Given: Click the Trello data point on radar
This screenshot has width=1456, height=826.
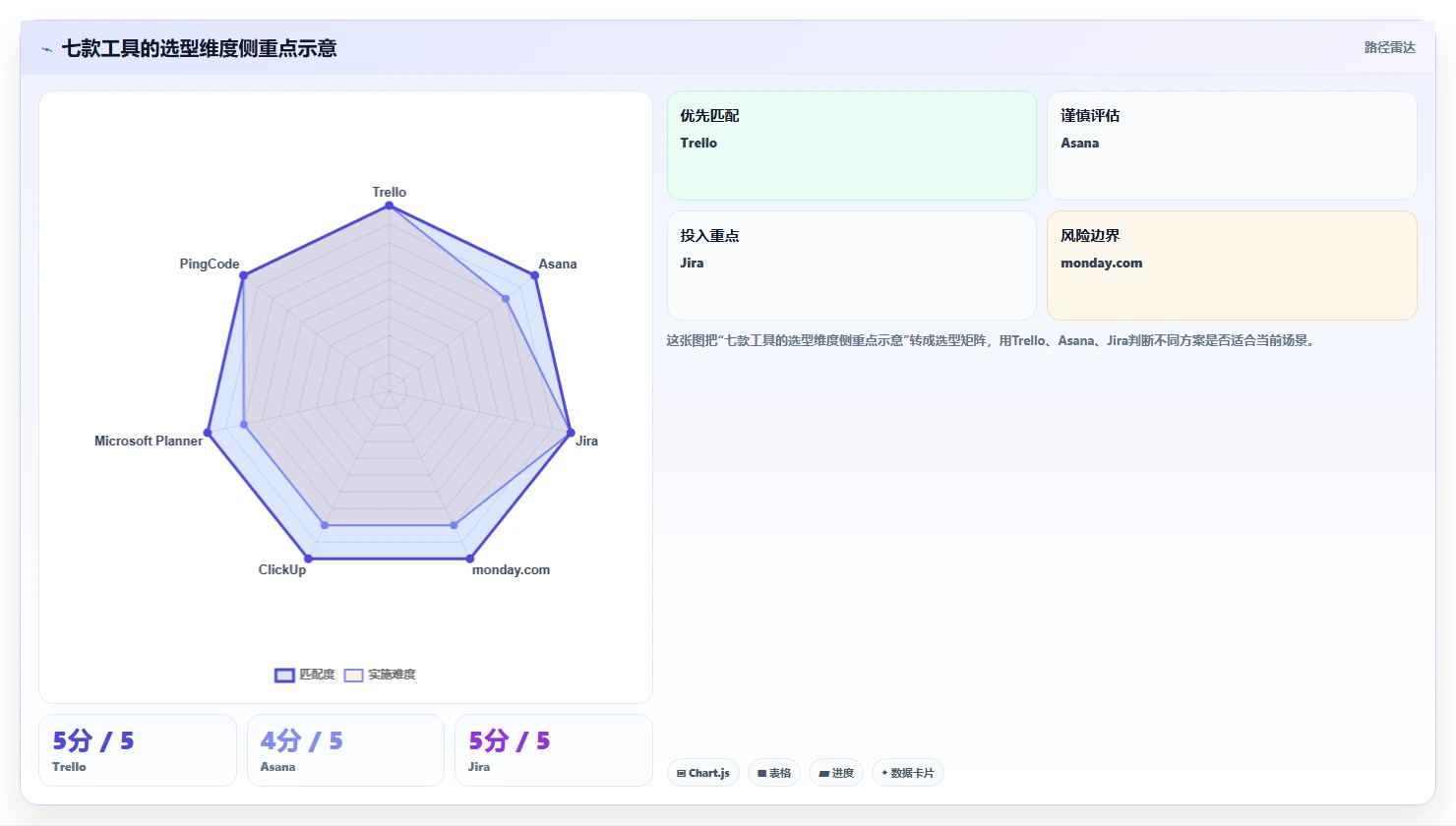Looking at the screenshot, I should coord(390,206).
